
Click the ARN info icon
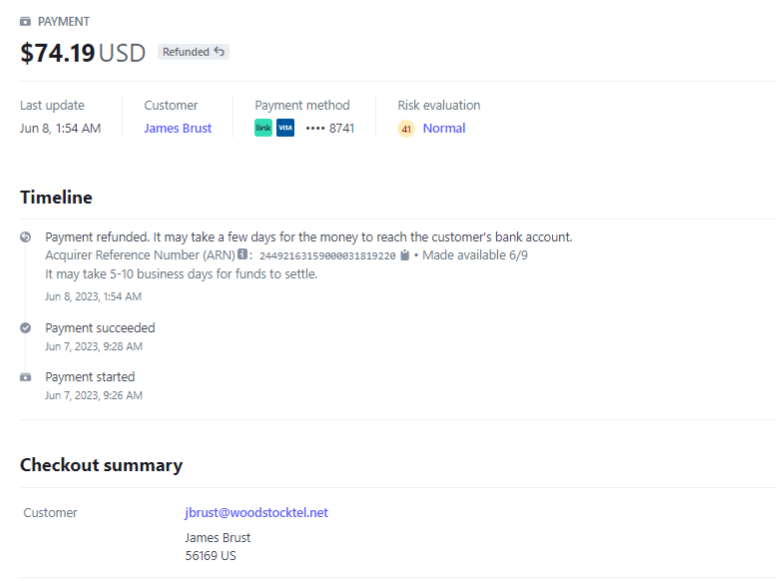(243, 255)
